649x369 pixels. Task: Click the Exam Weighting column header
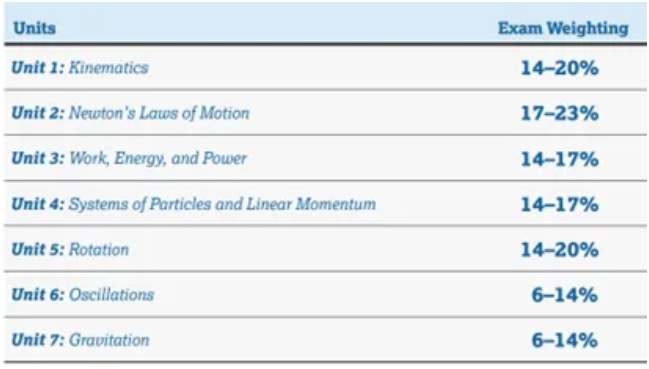point(563,28)
